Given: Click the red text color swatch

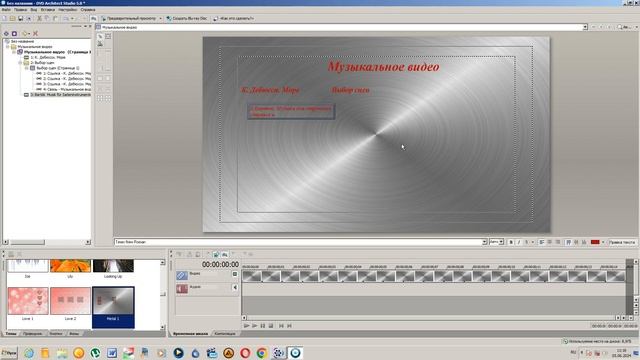Looking at the screenshot, I should pos(595,242).
